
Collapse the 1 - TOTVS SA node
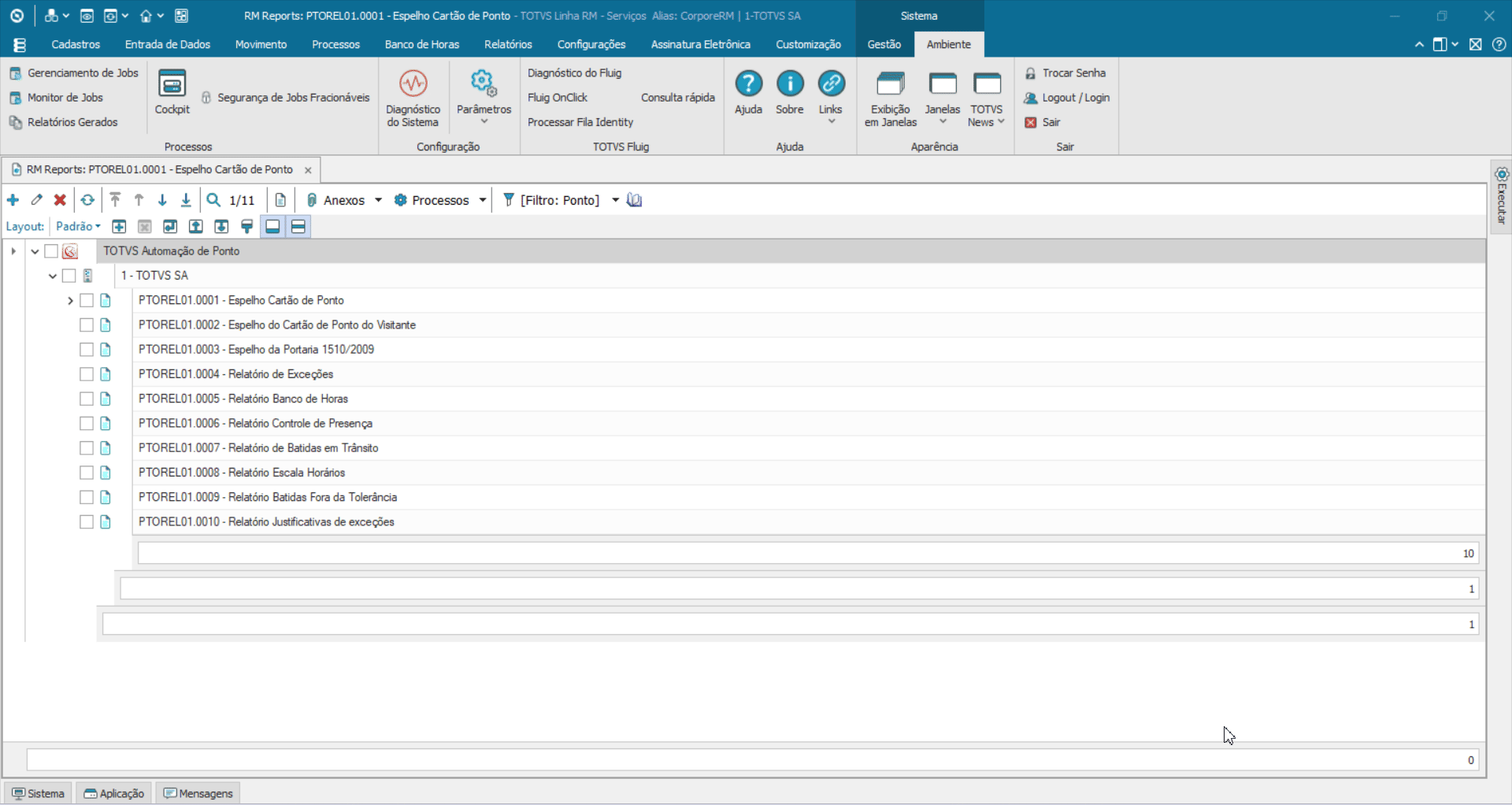pos(53,276)
